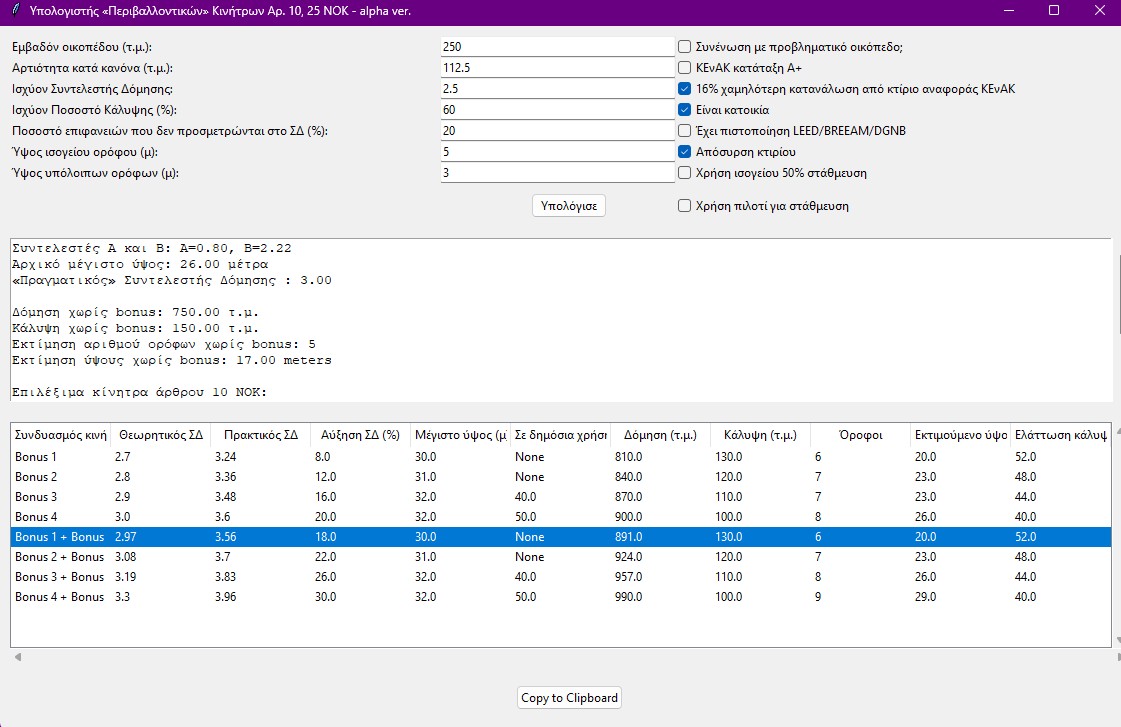1121x727 pixels.
Task: Click the 'Όροφοι' column header
Action: [861, 435]
